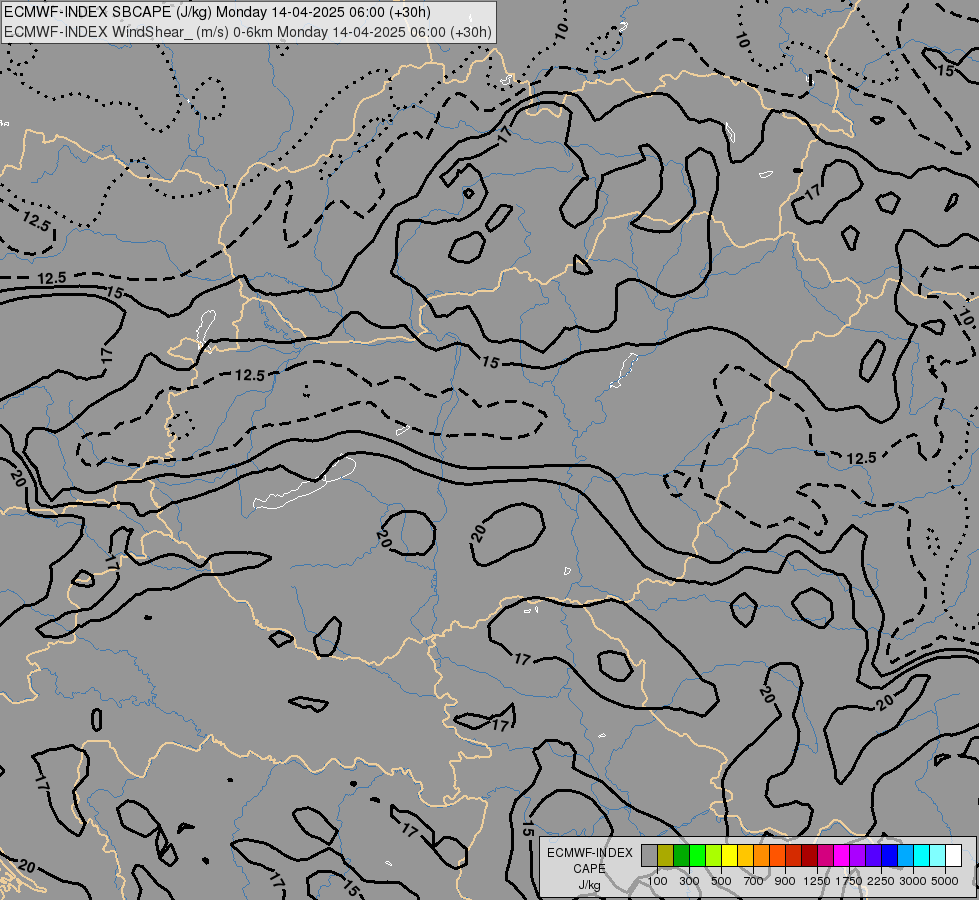Choose the cyan legend swatch
This screenshot has width=979, height=900.
point(922,855)
